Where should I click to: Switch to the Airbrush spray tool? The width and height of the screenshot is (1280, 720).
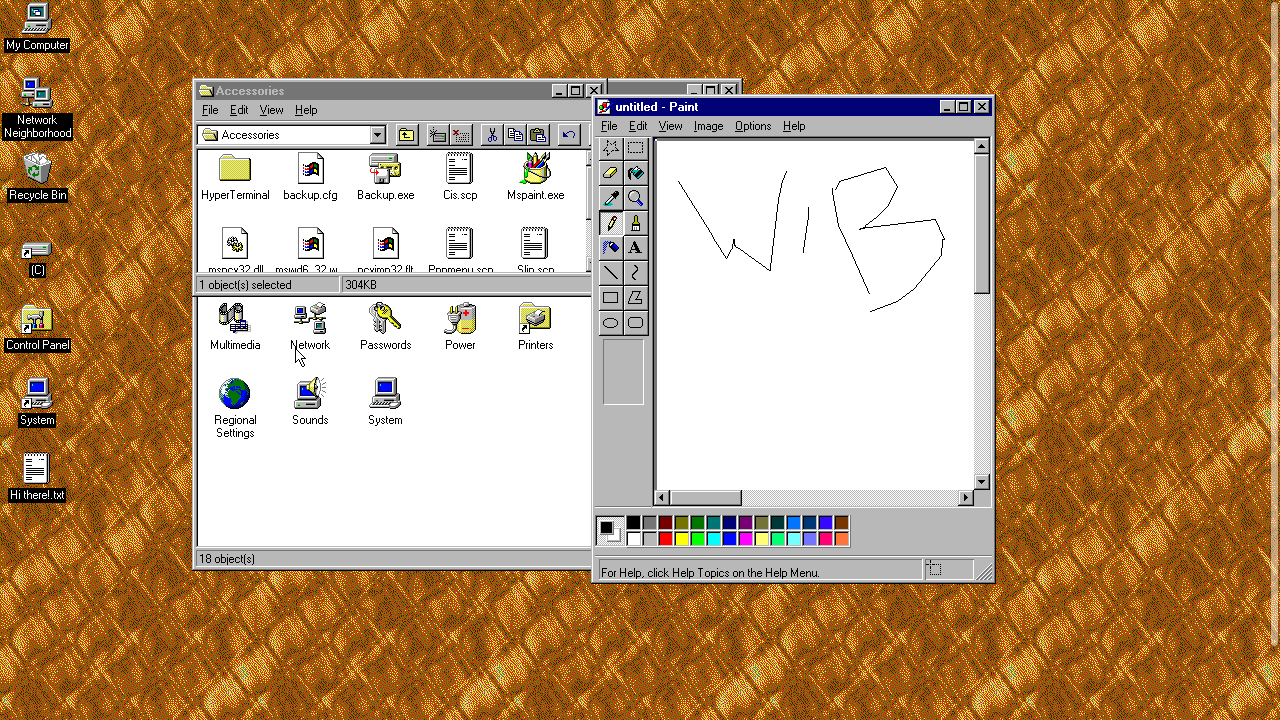coord(610,248)
